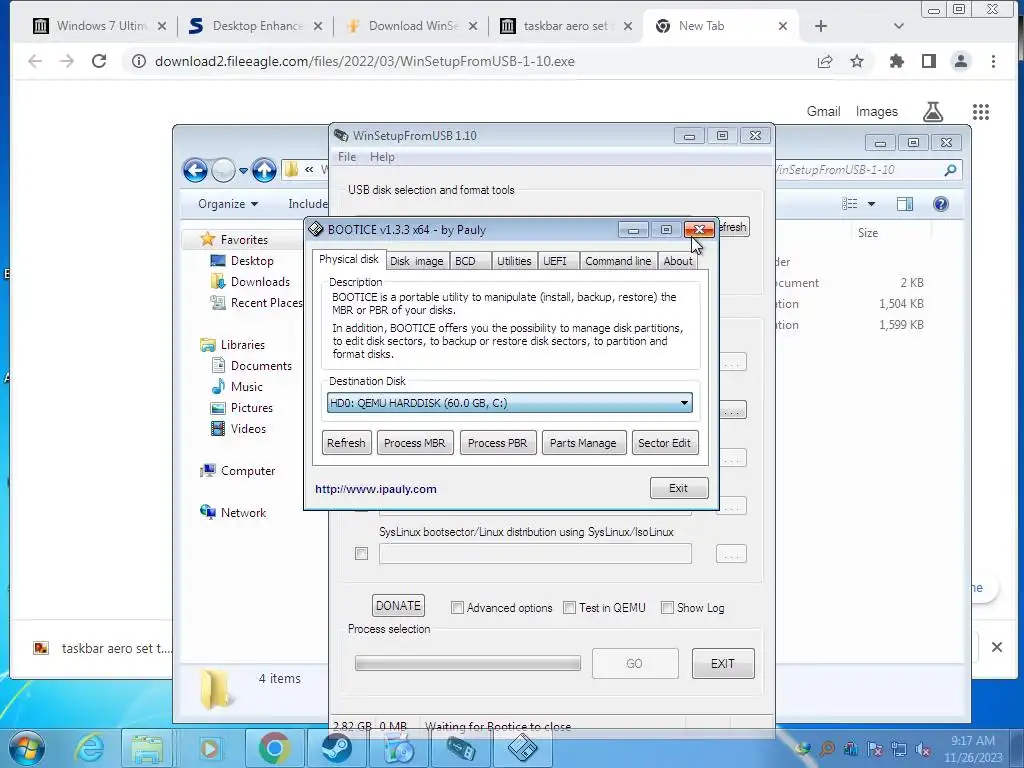The image size is (1024, 768).
Task: Switch to the Windows 7 Ultimate tab
Action: click(101, 26)
